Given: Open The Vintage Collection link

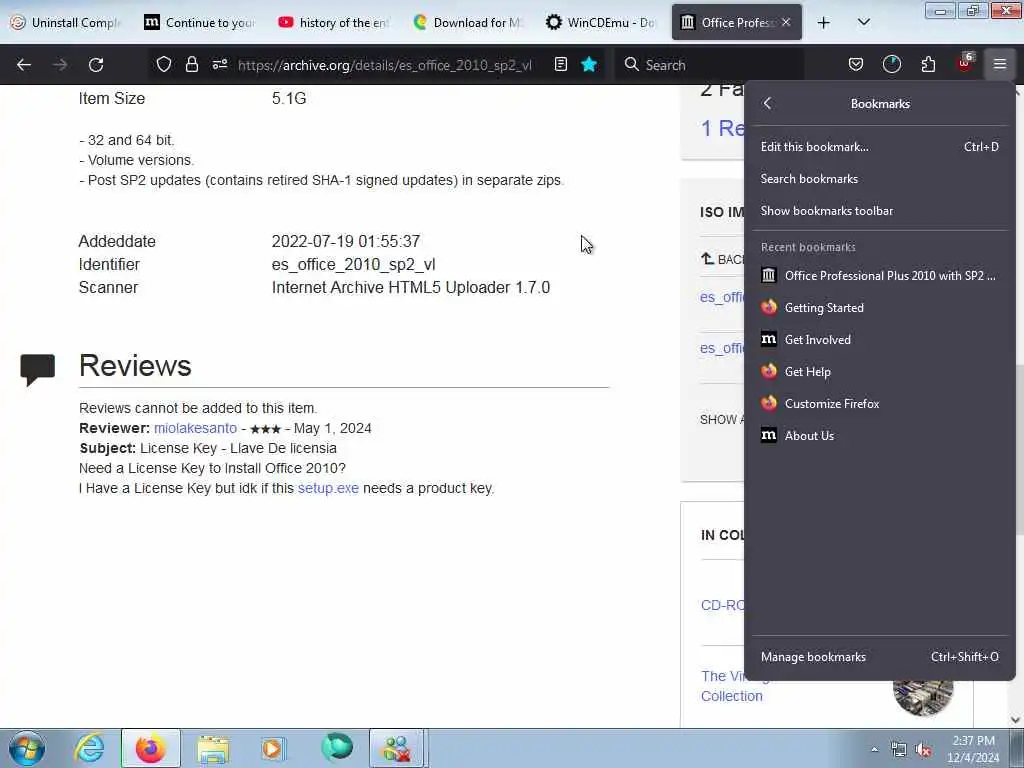Looking at the screenshot, I should (x=731, y=686).
